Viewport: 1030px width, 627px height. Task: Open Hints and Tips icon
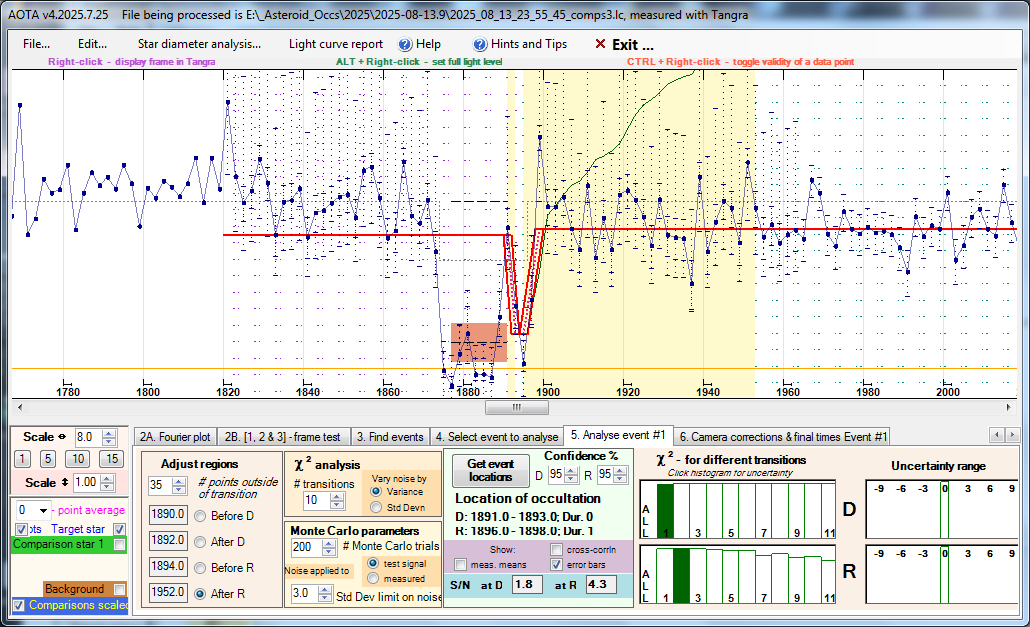pos(481,44)
